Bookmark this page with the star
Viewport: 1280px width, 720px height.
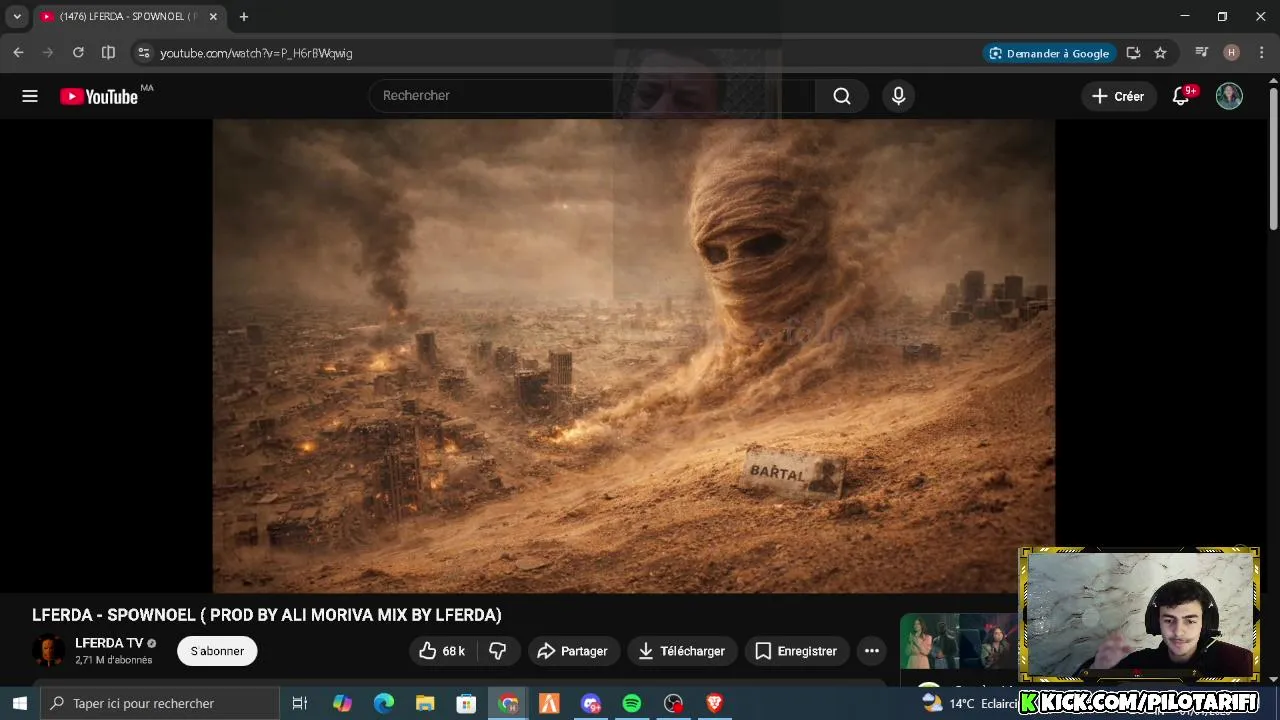1160,53
